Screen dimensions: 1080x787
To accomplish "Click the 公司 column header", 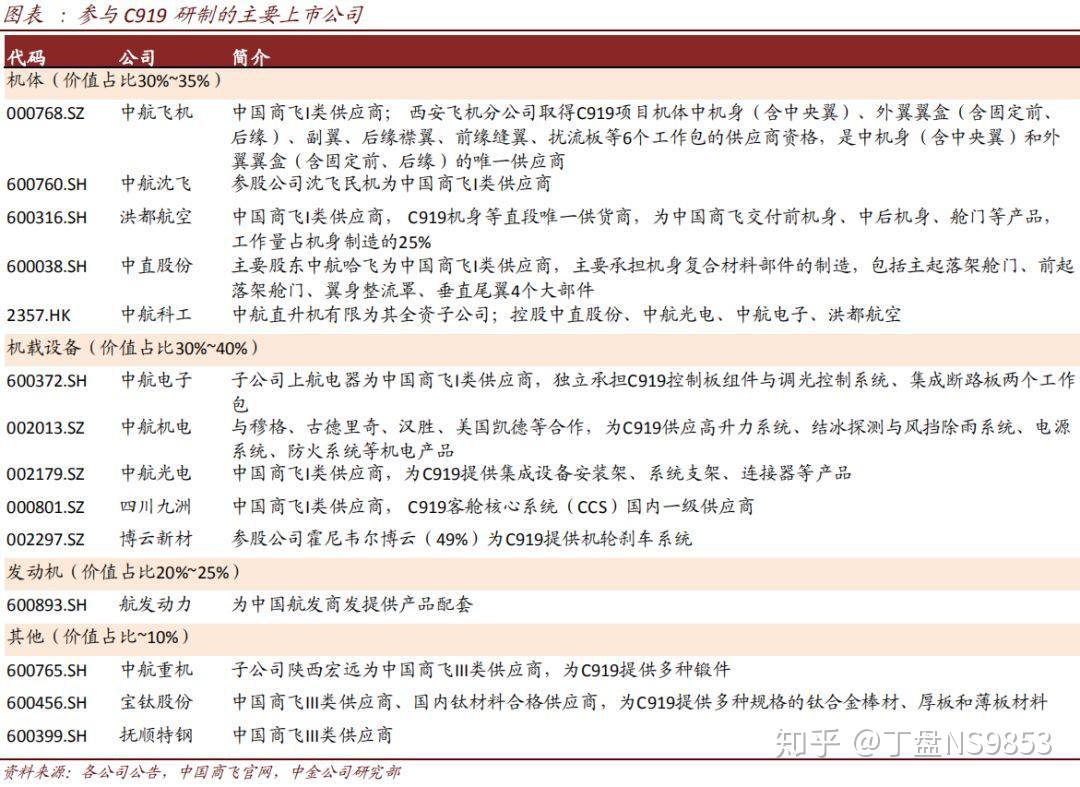I will (x=136, y=56).
